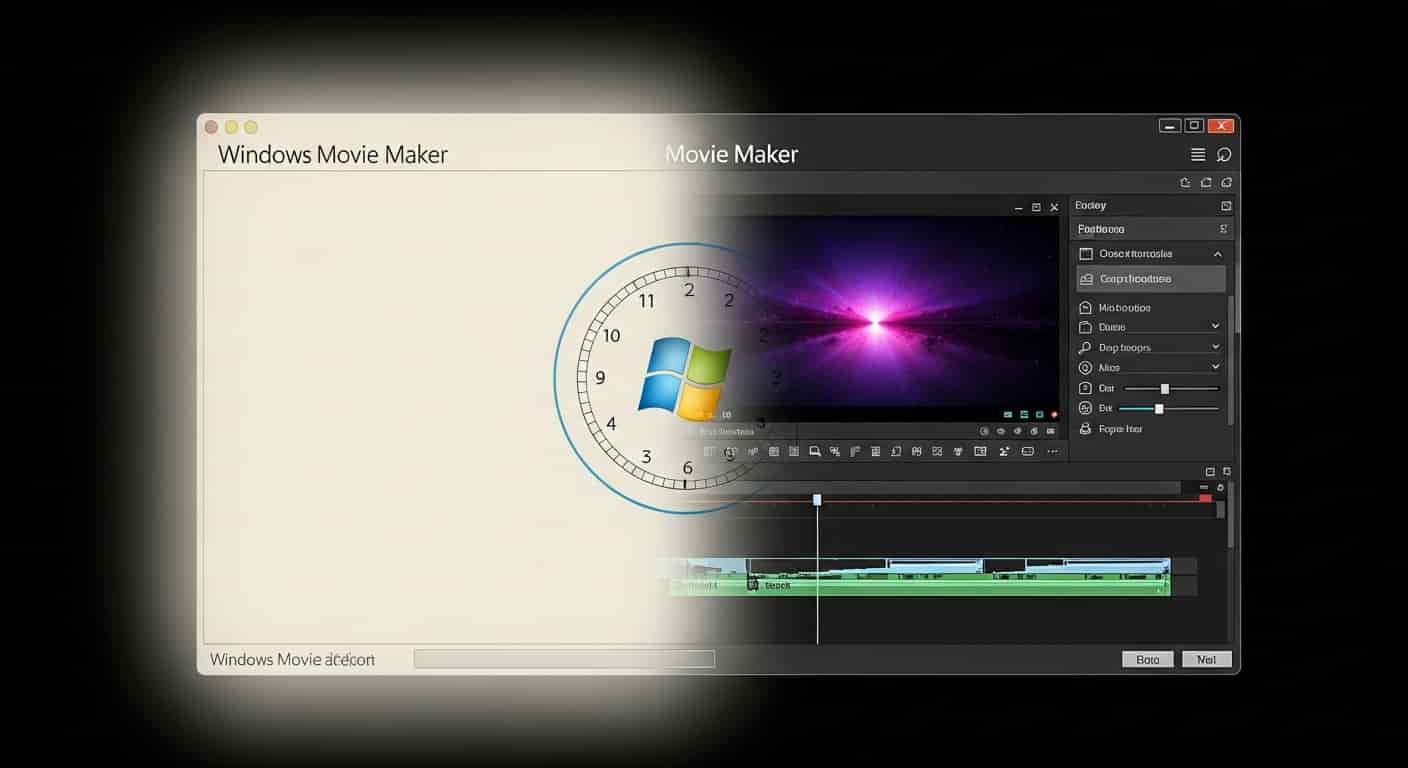Click the icon on the Eodey panel header
This screenshot has height=768, width=1408.
[1226, 205]
